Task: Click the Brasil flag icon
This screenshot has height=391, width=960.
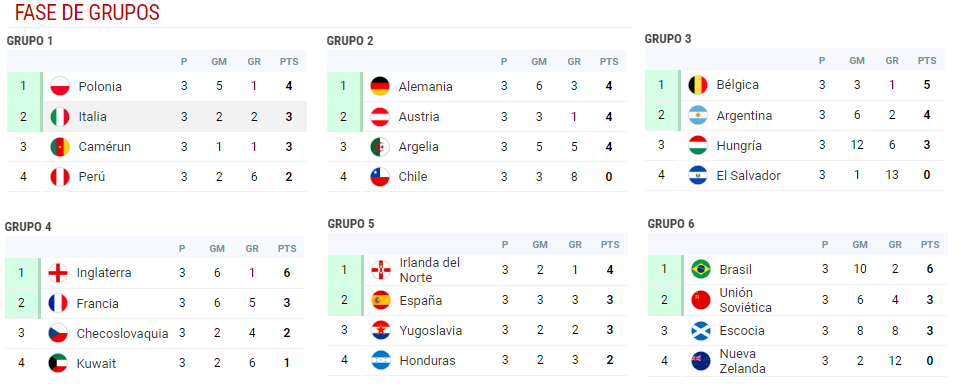Action: pos(701,269)
